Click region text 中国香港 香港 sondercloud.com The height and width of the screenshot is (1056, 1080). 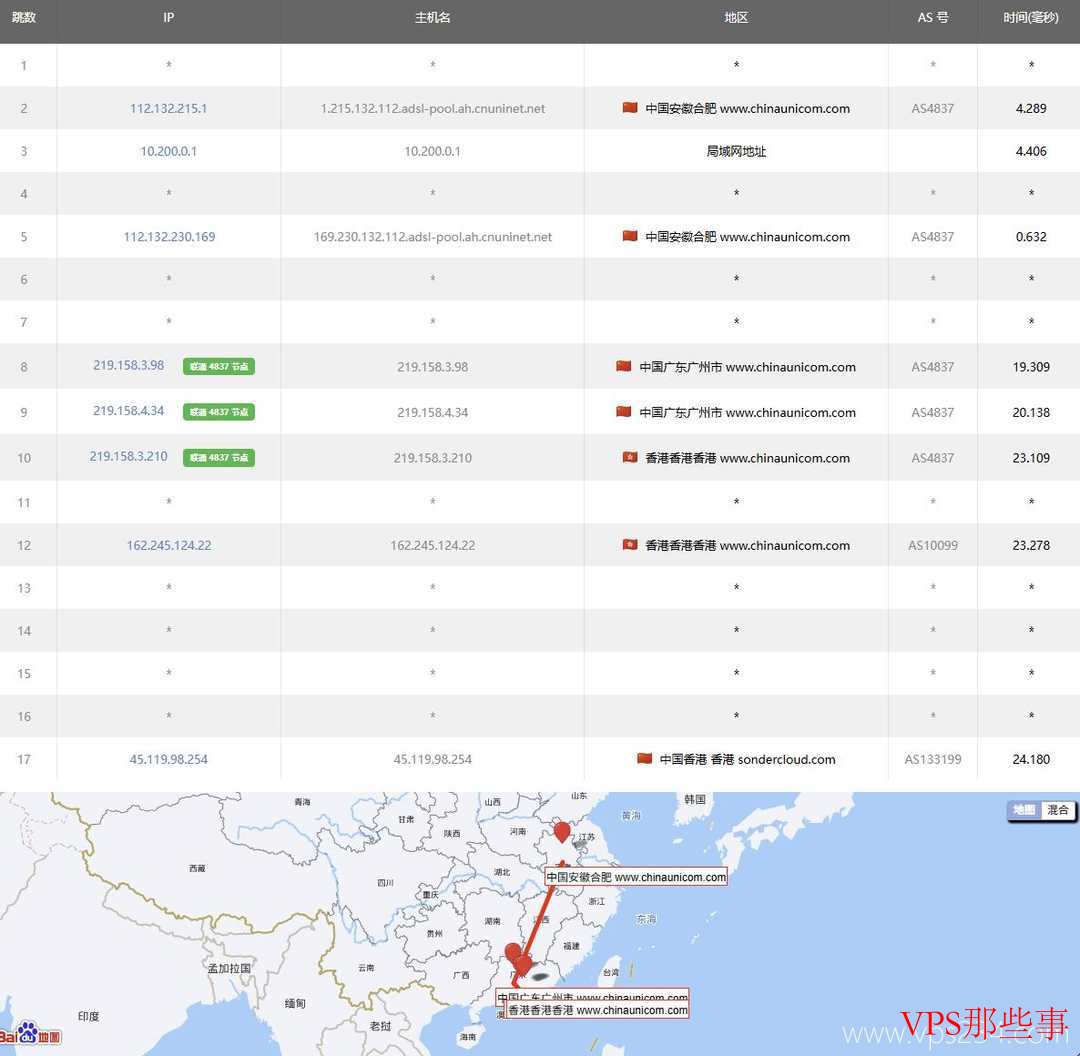point(747,759)
